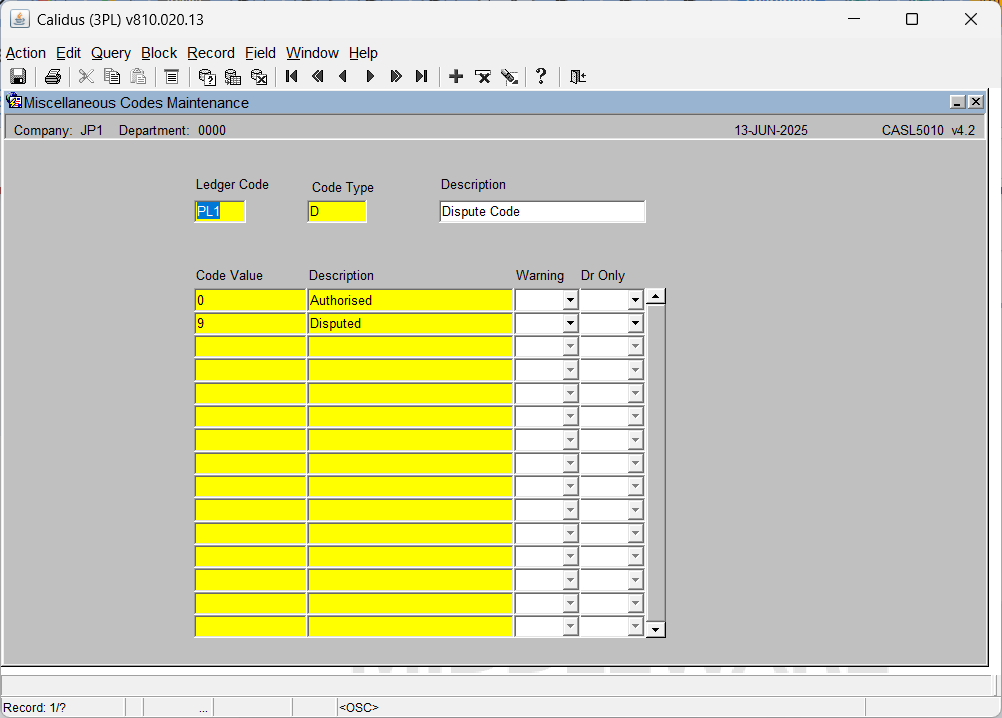Click the <OSC> status bar indicator
The height and width of the screenshot is (718, 1002).
click(358, 708)
